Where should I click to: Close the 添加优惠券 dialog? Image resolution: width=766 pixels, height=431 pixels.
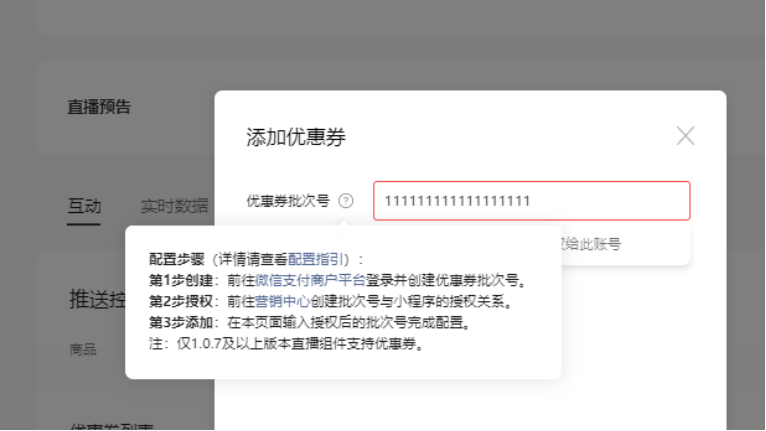(x=685, y=136)
